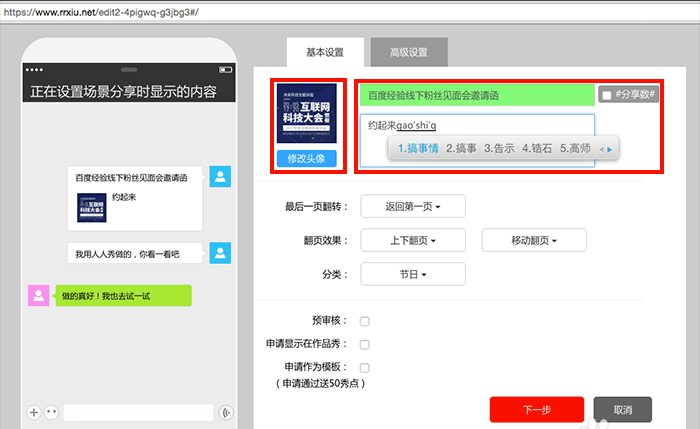Click blue avatar beside 我用人人秀做的 message
700x429 pixels.
pyautogui.click(x=220, y=253)
